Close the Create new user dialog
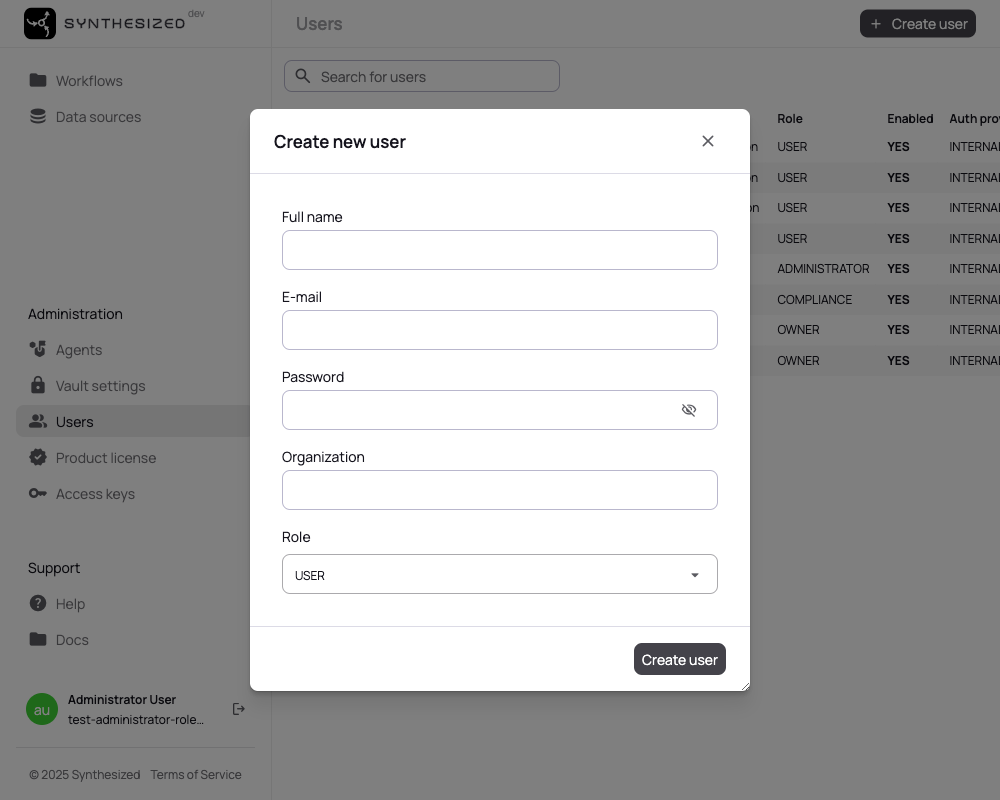Screen dimensions: 1000x800 pos(708,141)
